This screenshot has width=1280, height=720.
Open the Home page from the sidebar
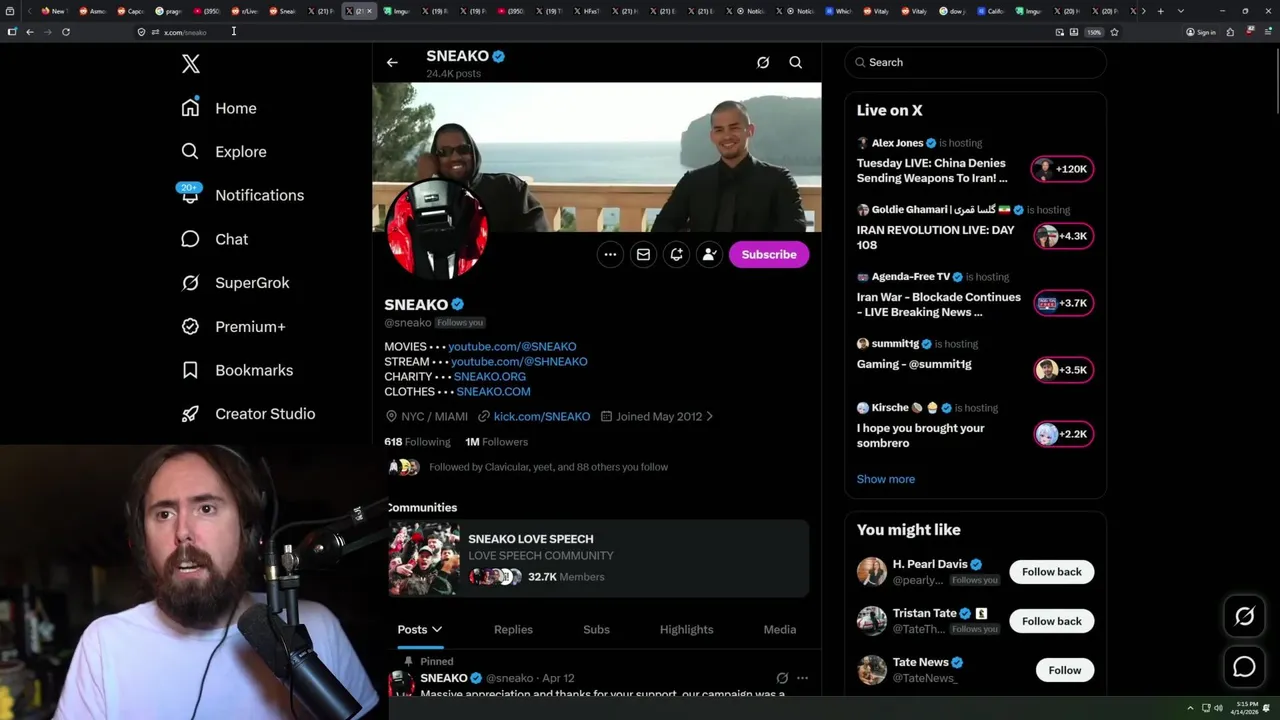point(219,108)
